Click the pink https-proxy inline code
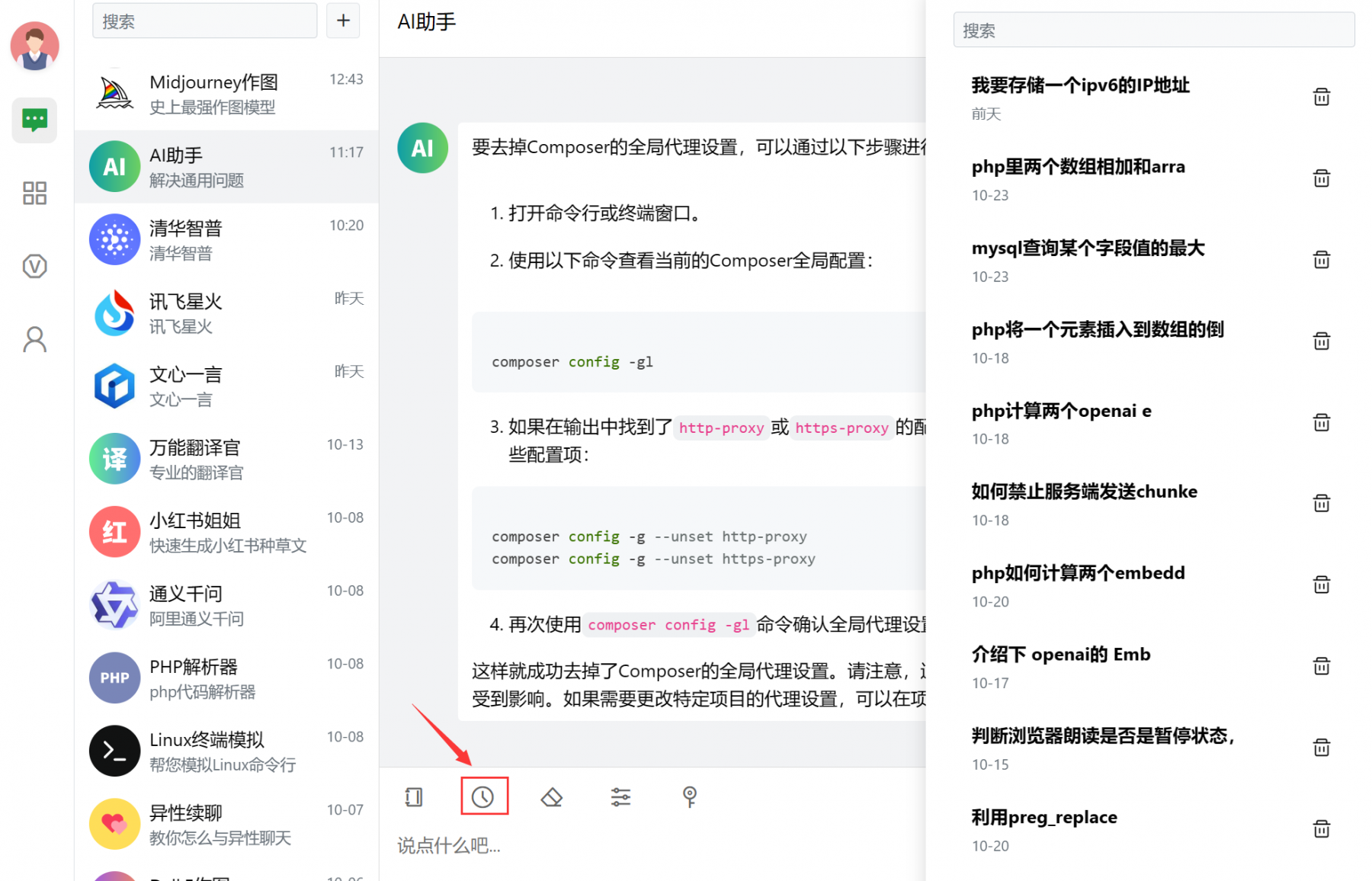Viewport: 1372px width, 881px height. point(841,428)
